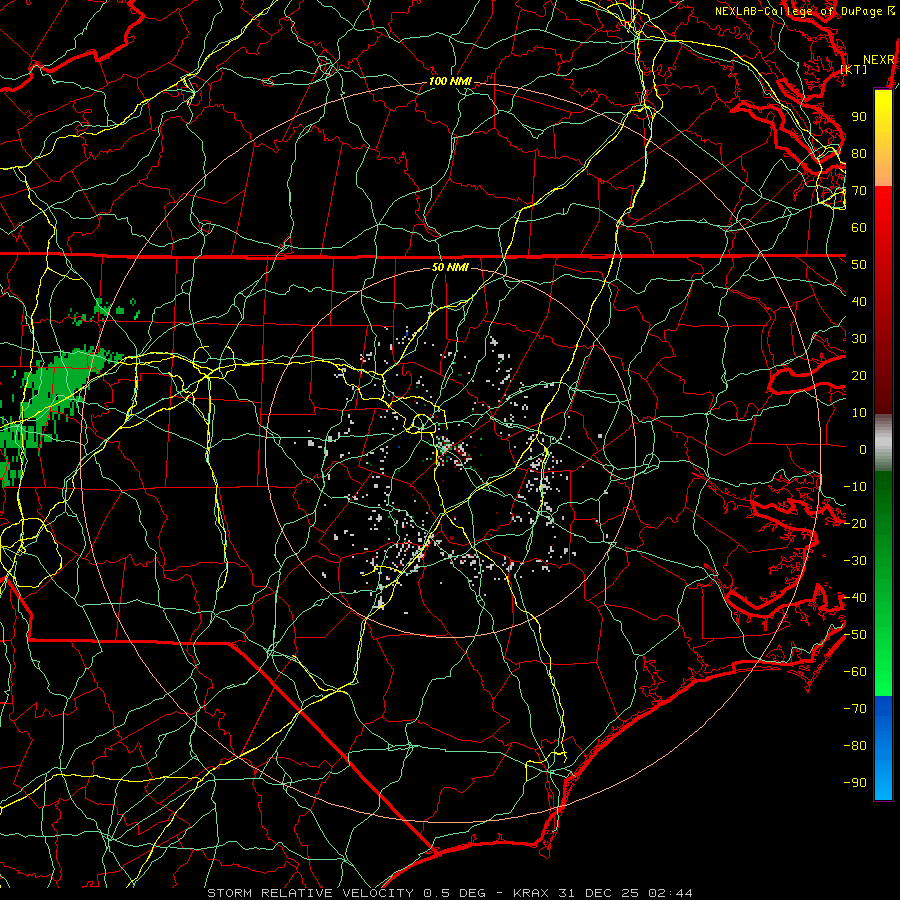This screenshot has height=900, width=900.
Task: Click the 20 label on the color scale
Action: [x=859, y=375]
